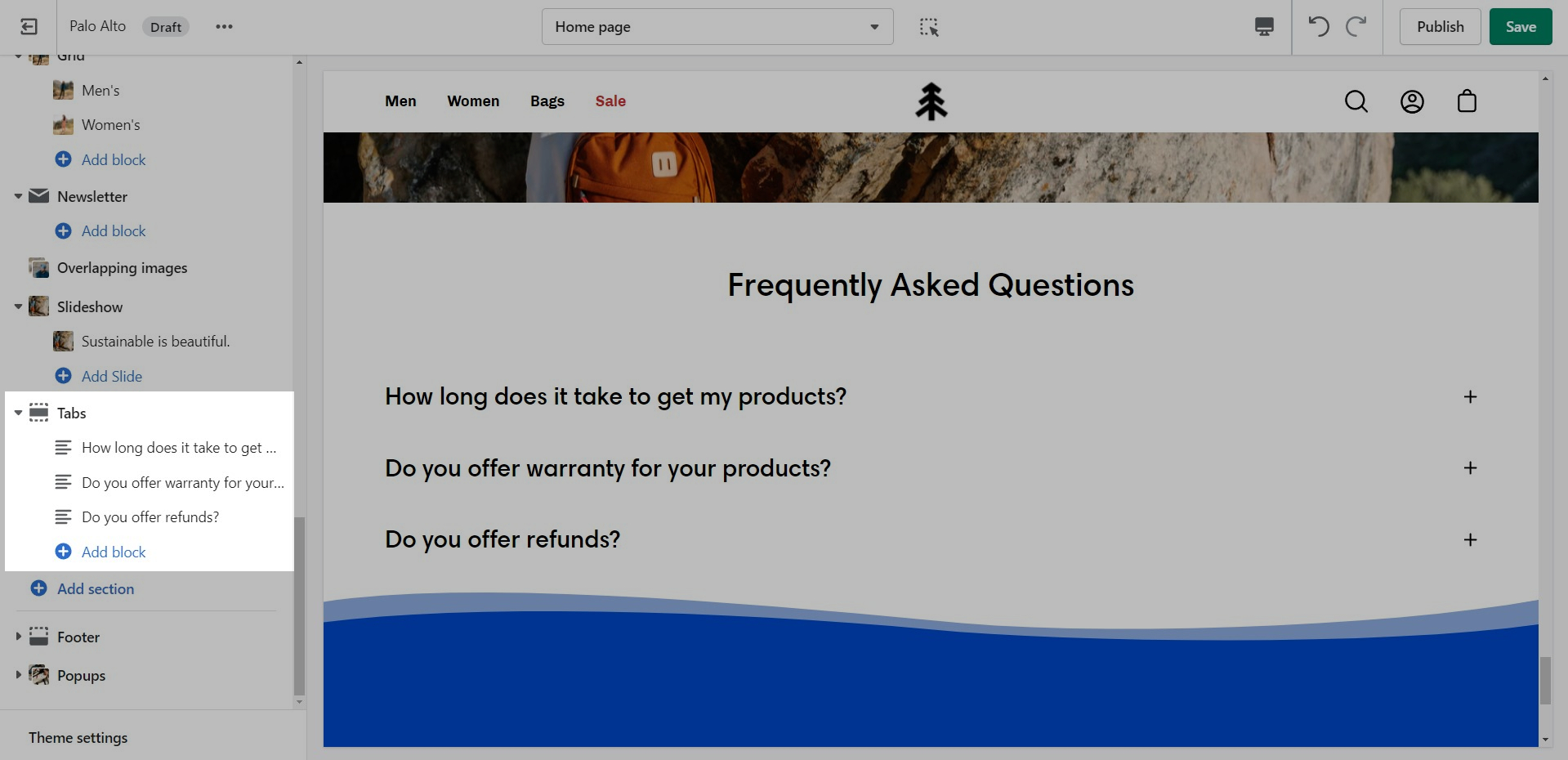Open the Home page template dropdown

(x=717, y=27)
